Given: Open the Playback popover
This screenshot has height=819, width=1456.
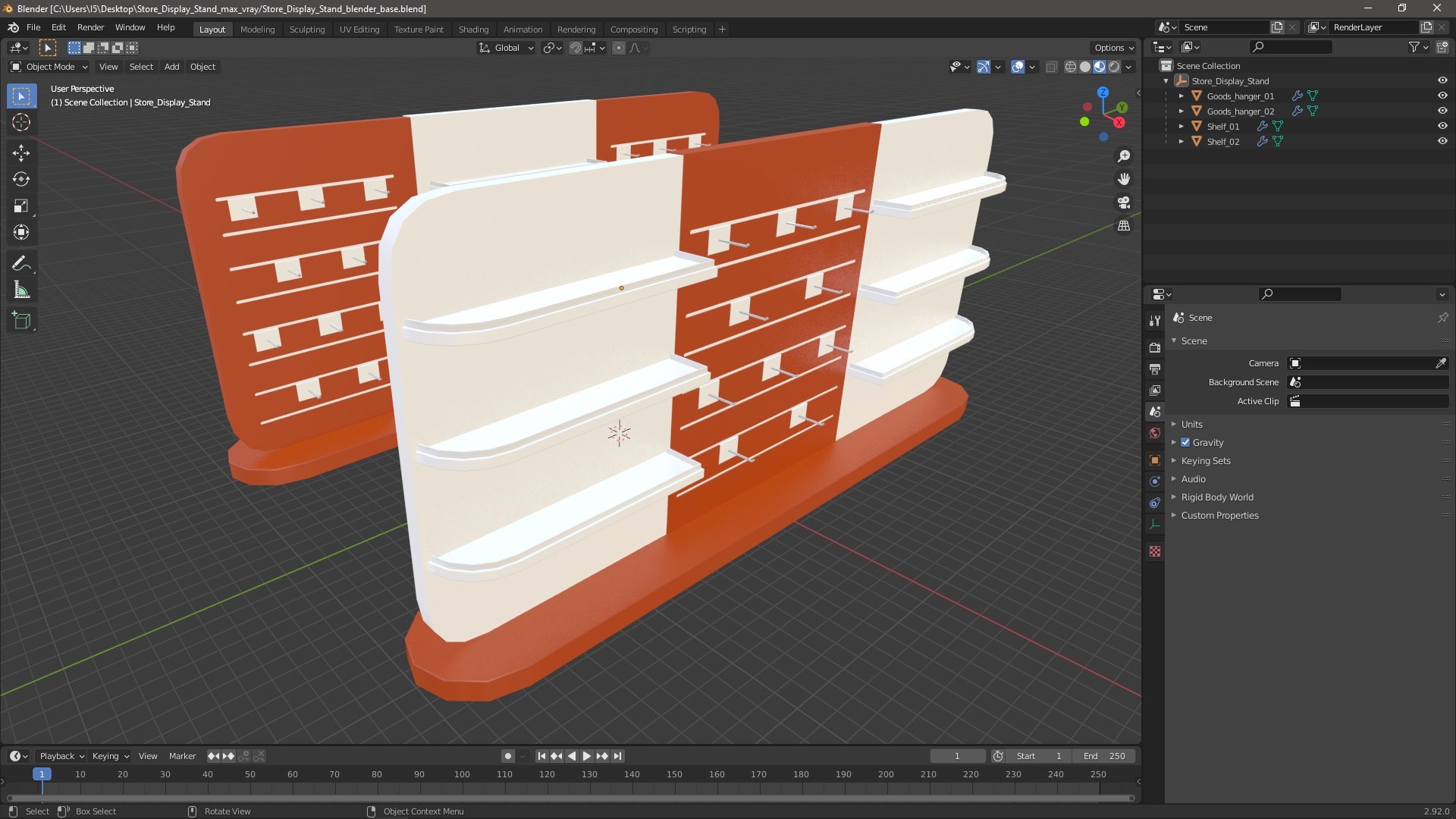Looking at the screenshot, I should click(x=61, y=756).
